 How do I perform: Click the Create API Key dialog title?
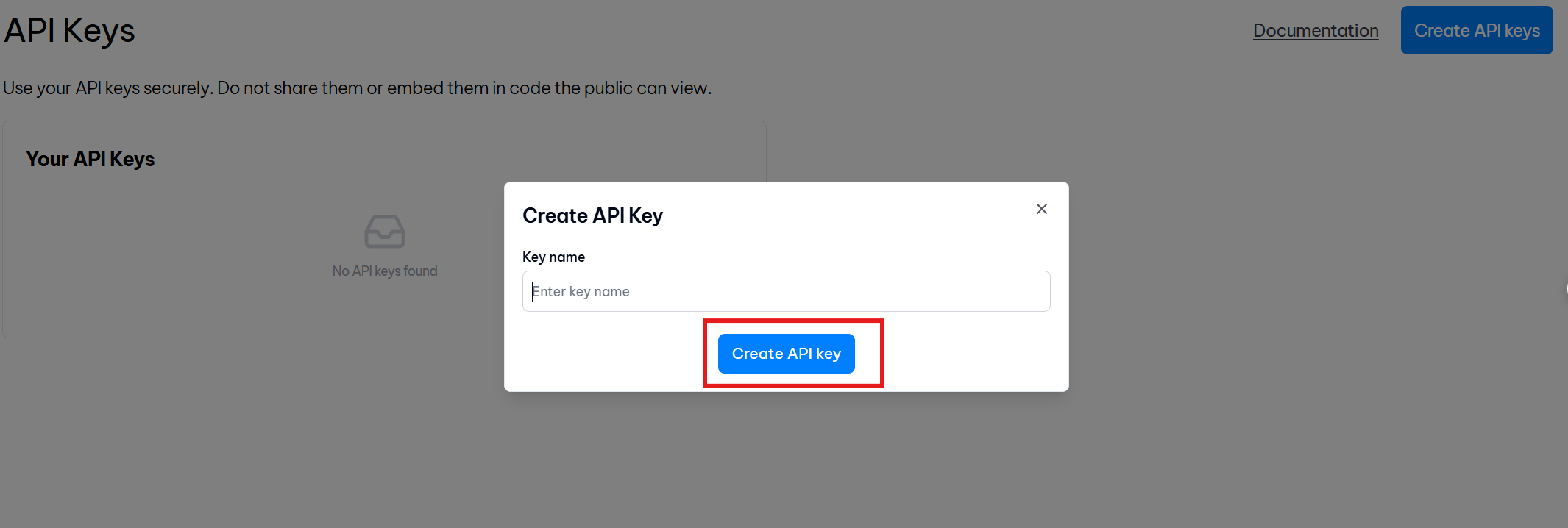(592, 215)
